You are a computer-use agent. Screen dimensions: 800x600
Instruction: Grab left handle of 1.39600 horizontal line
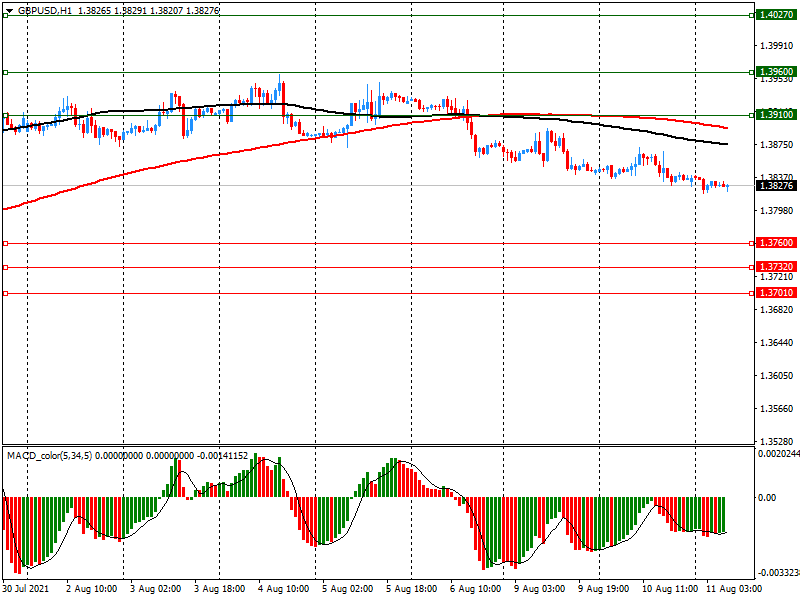point(6,72)
